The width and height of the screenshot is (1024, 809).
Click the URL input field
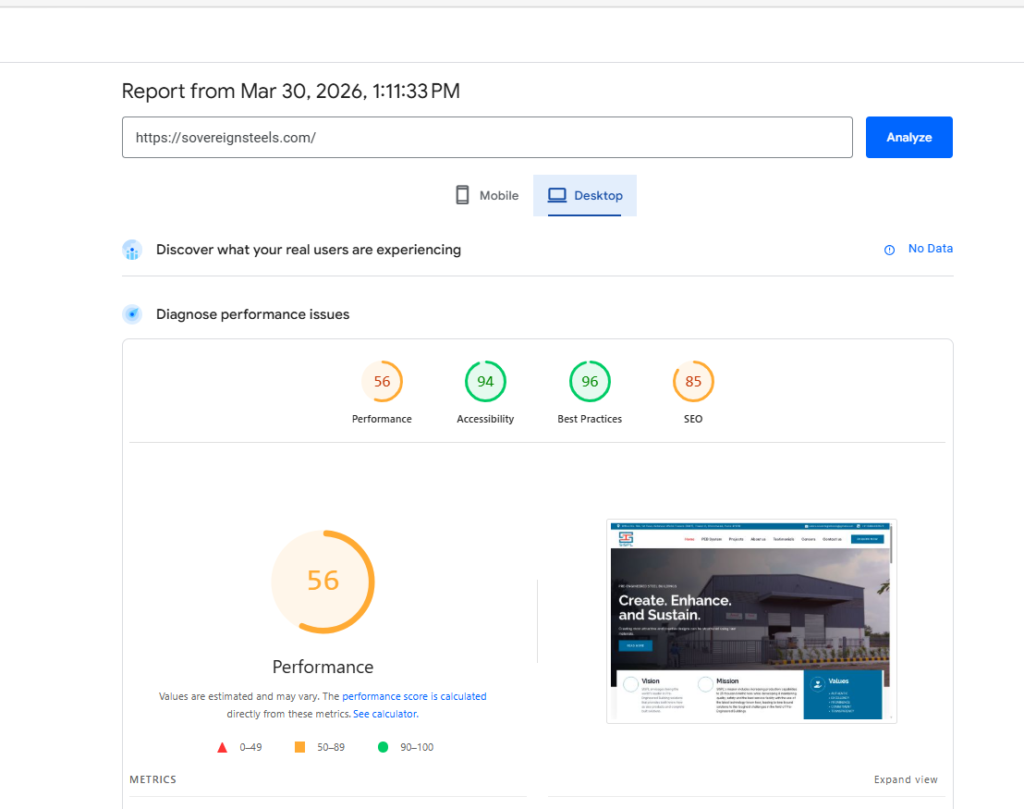click(486, 137)
